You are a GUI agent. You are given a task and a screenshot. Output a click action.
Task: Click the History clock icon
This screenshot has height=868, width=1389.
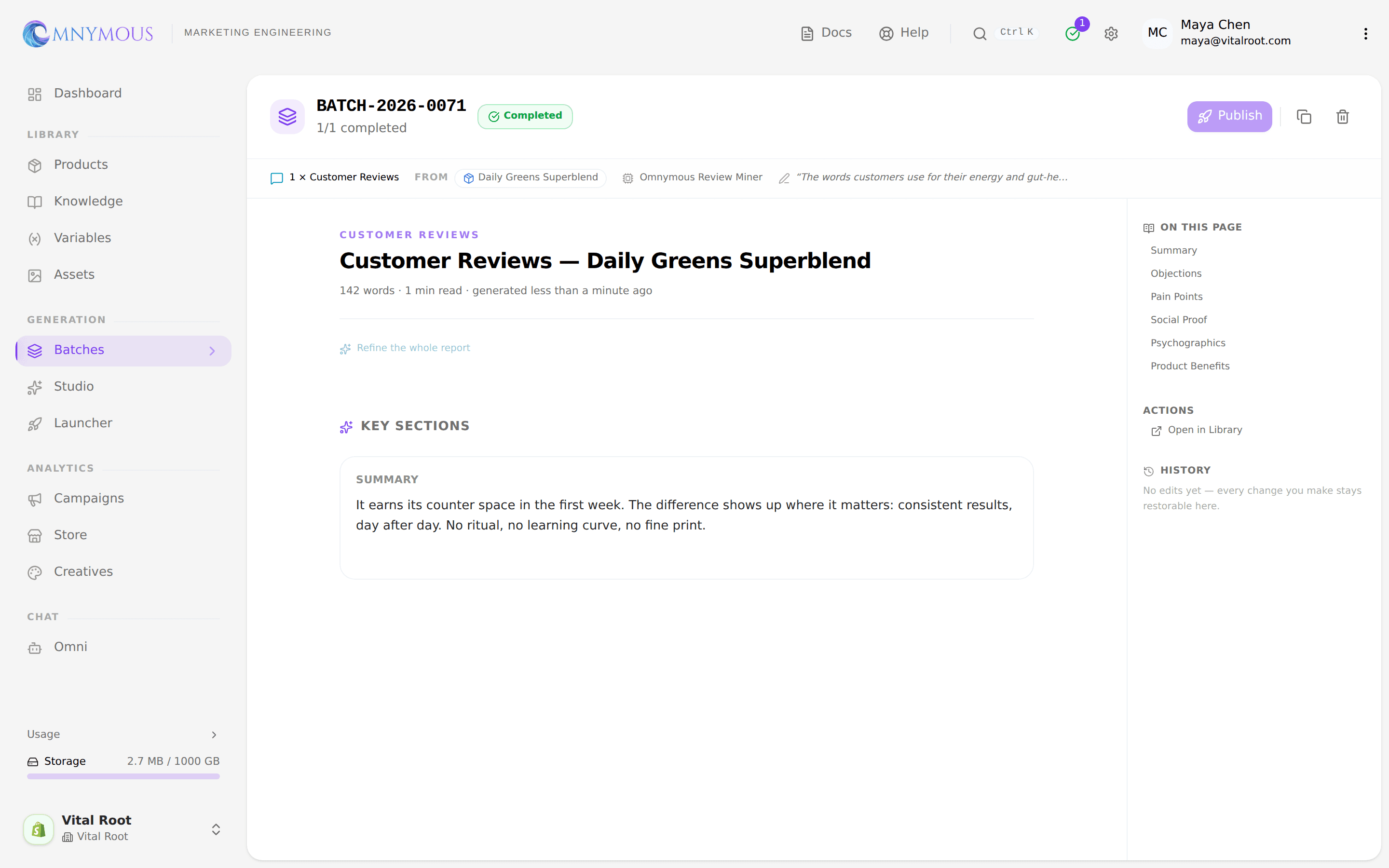tap(1148, 471)
